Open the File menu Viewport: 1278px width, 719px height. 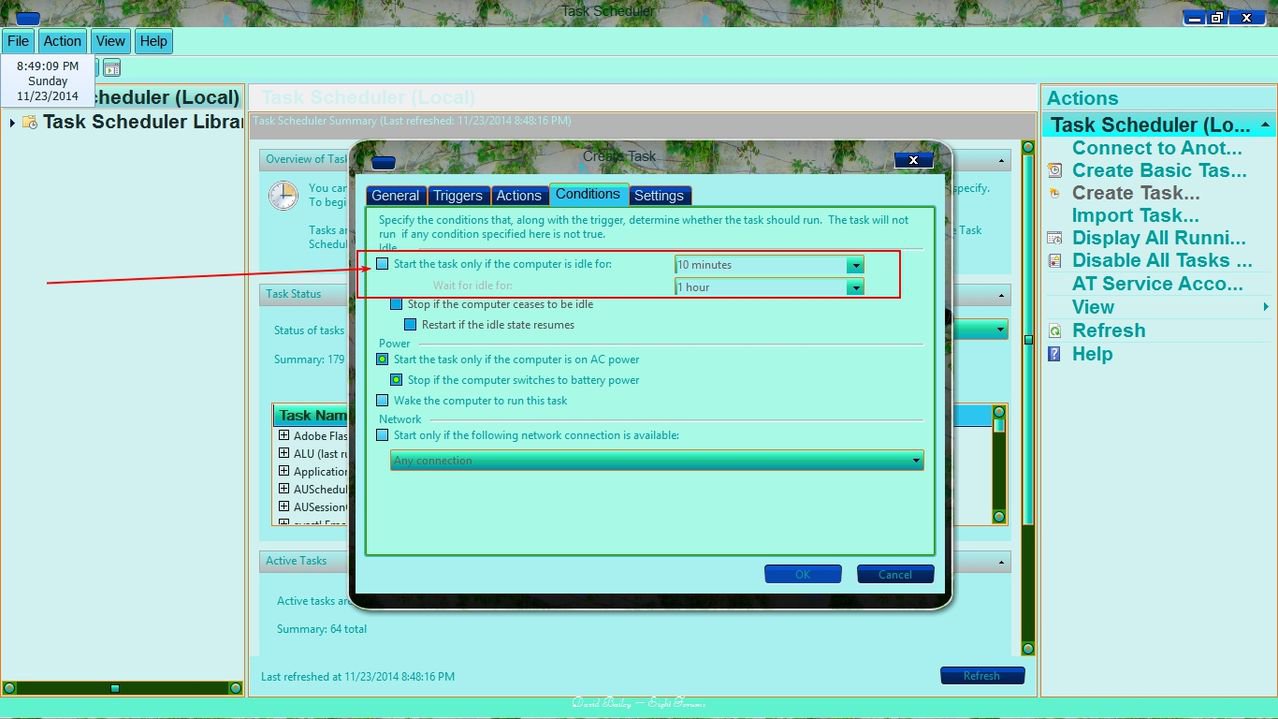click(18, 41)
